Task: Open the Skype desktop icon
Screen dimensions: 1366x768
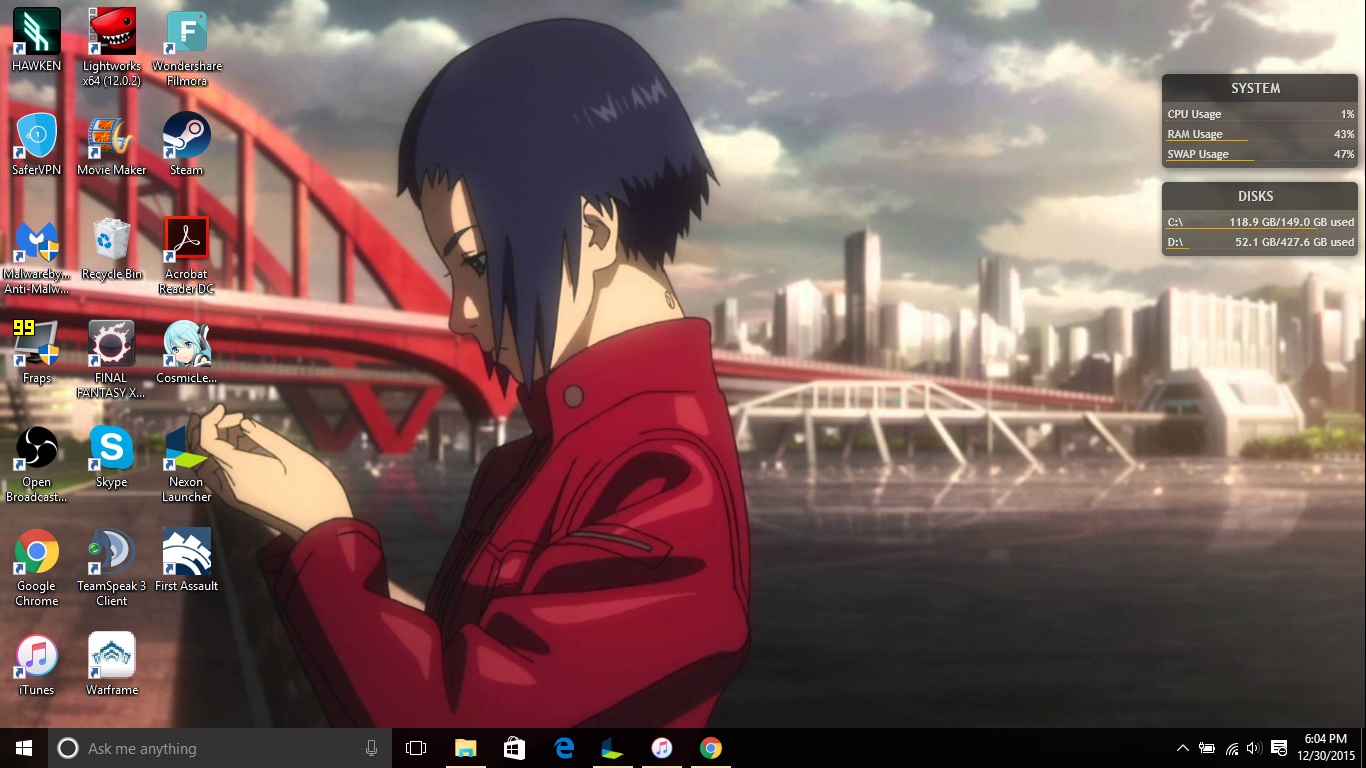Action: tap(111, 448)
